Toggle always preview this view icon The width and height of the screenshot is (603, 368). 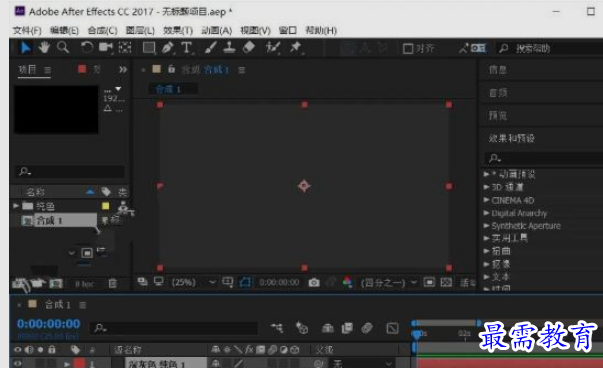tap(142, 281)
